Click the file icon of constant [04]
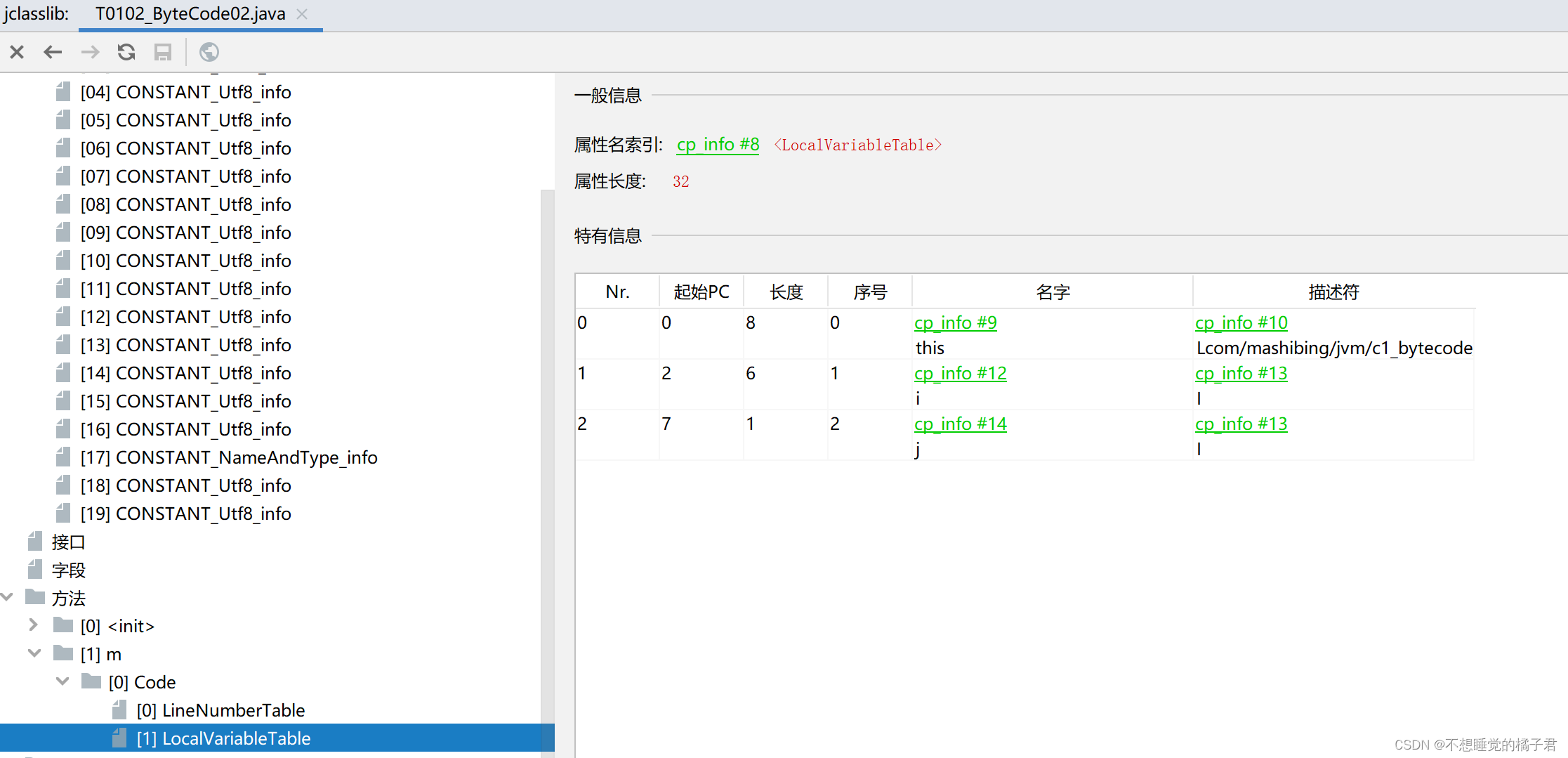 click(63, 91)
